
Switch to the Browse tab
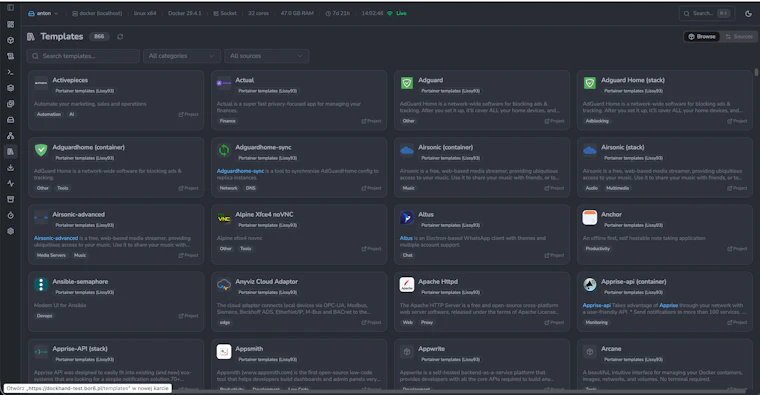702,36
